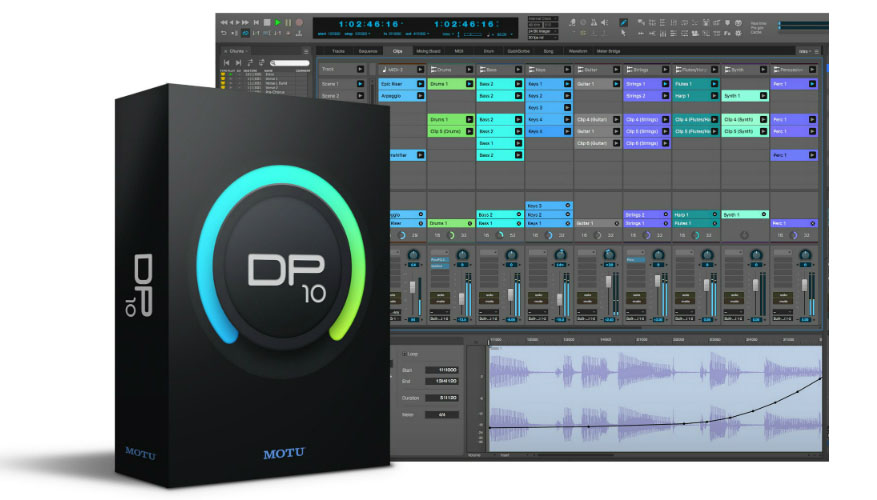Turn the Drums channel pan knob
877x500 pixels.
pyautogui.click(x=462, y=254)
